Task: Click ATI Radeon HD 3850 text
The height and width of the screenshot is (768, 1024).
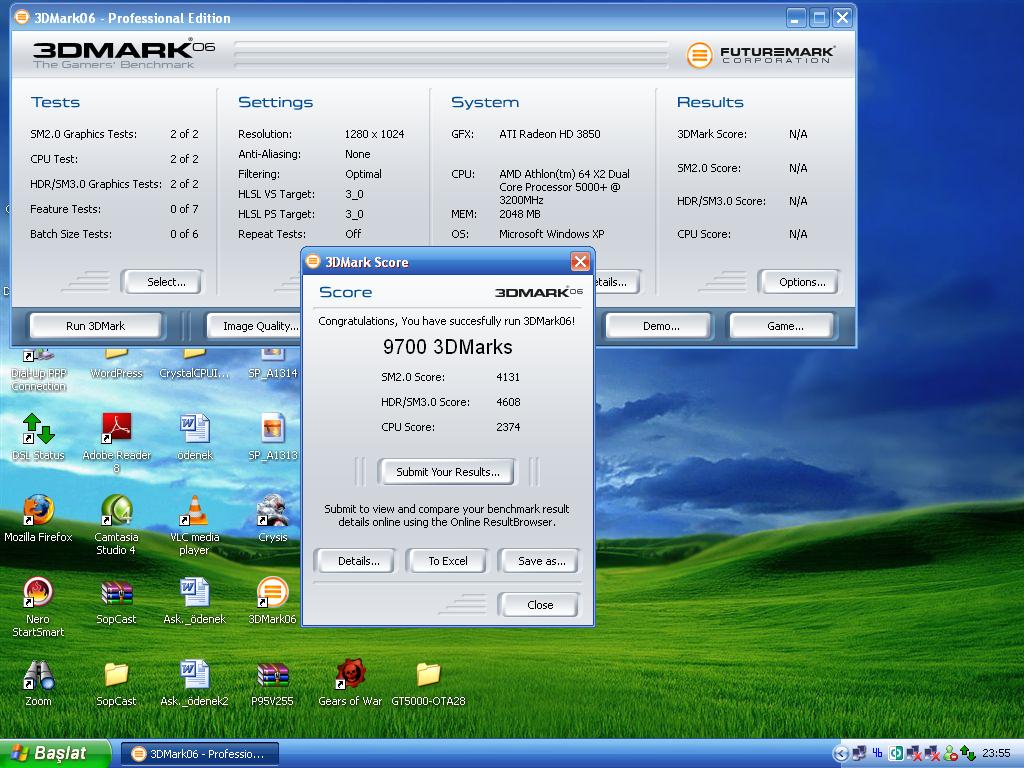Action: (x=550, y=134)
